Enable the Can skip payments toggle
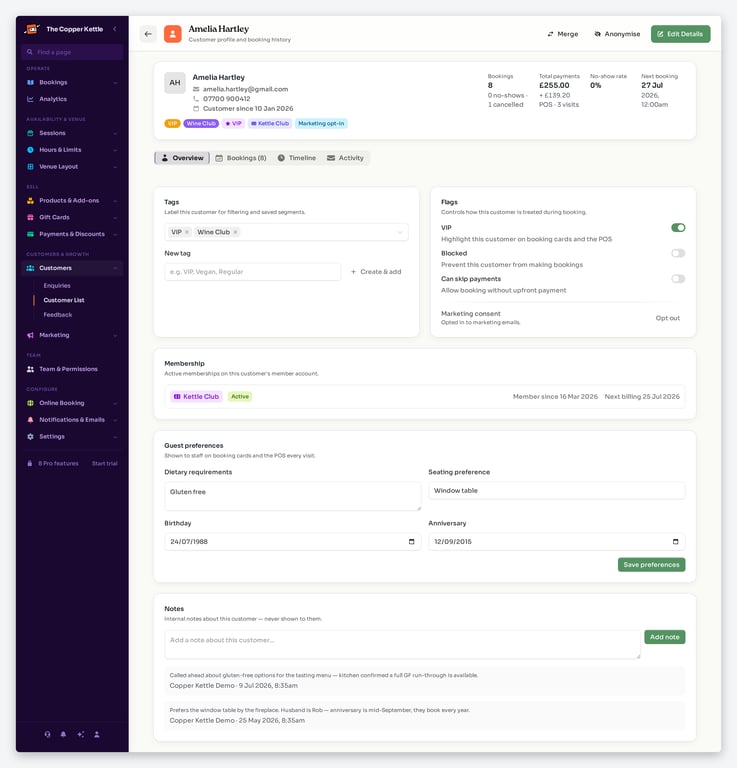The height and width of the screenshot is (768, 737). pos(678,279)
